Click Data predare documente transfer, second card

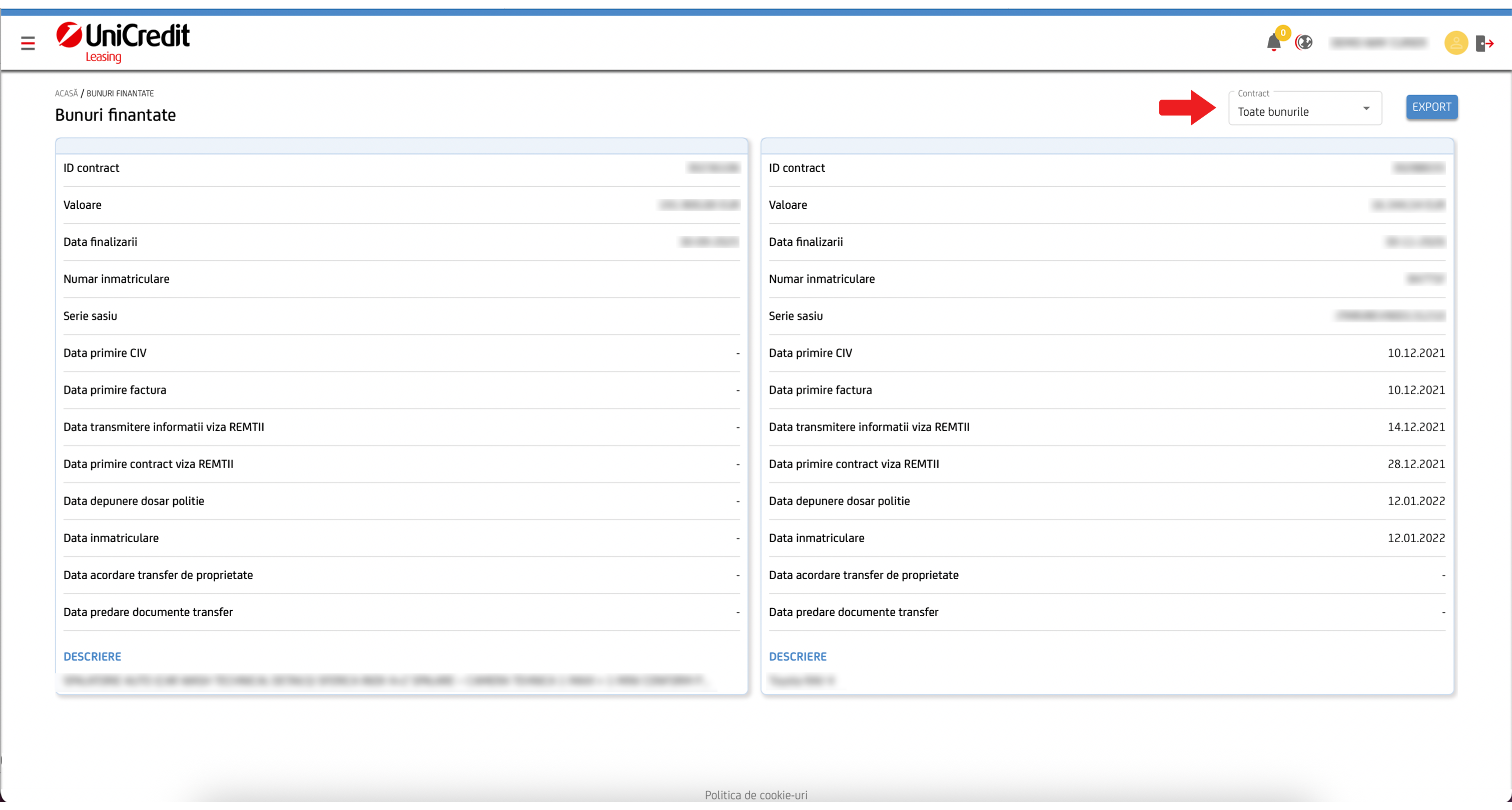tap(854, 611)
